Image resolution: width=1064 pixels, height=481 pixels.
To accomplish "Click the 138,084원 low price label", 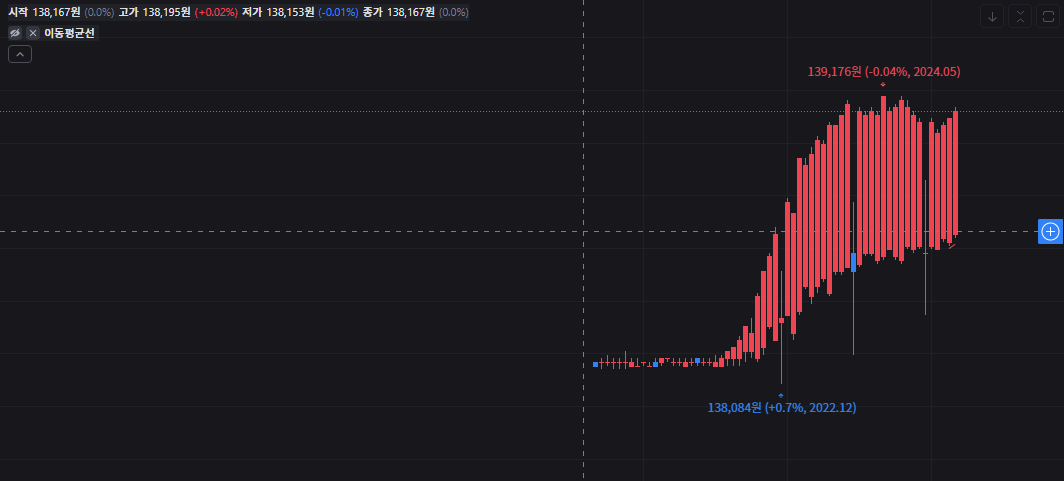I will (x=782, y=408).
